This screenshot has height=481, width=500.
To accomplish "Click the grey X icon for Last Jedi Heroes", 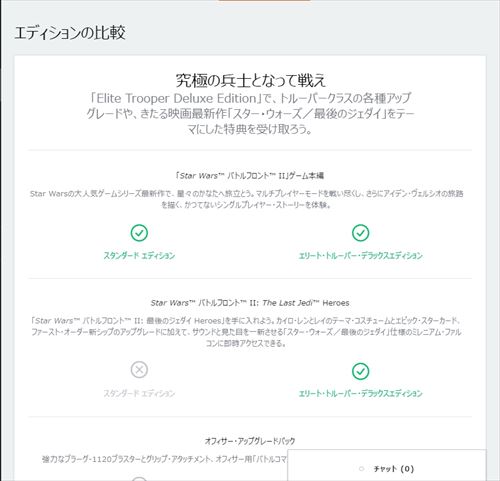I will (139, 370).
